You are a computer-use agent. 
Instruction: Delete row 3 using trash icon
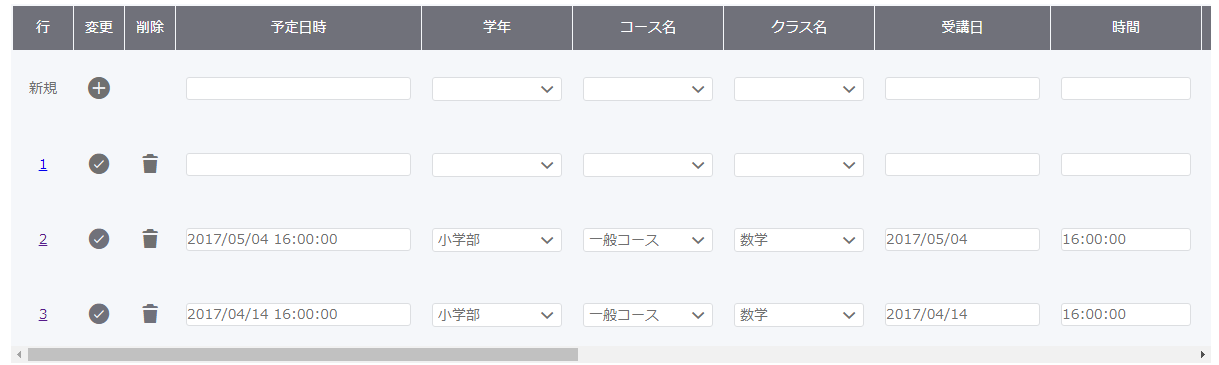[x=150, y=314]
